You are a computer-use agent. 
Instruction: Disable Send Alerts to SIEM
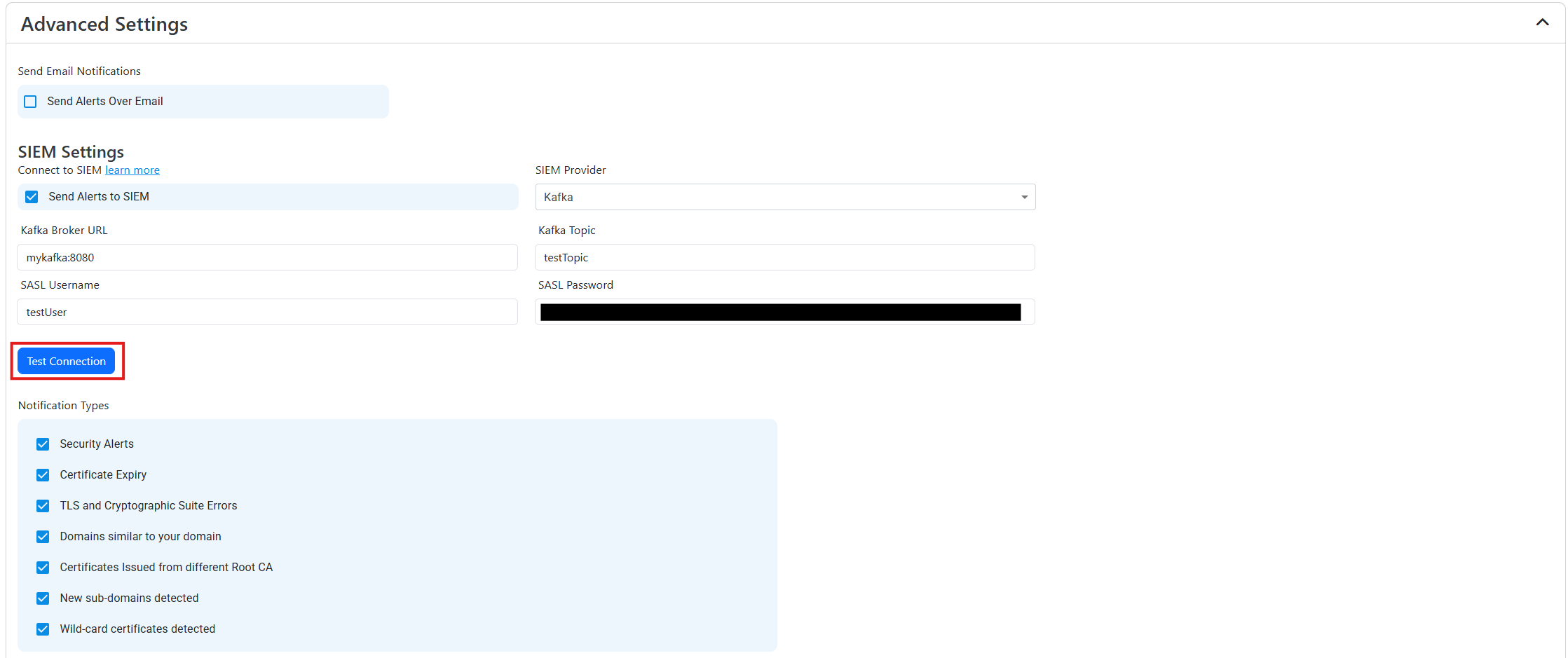[x=32, y=196]
